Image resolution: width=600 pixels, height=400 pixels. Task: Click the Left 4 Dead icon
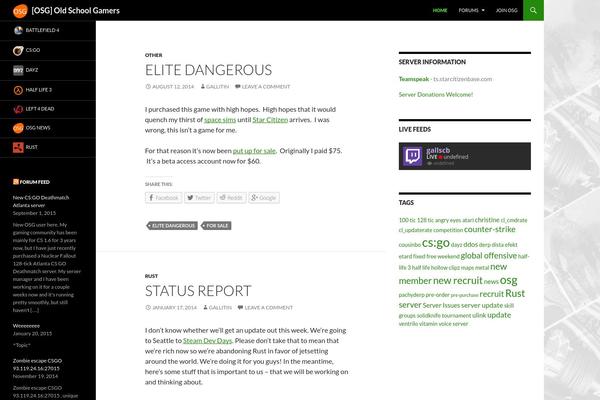18,109
